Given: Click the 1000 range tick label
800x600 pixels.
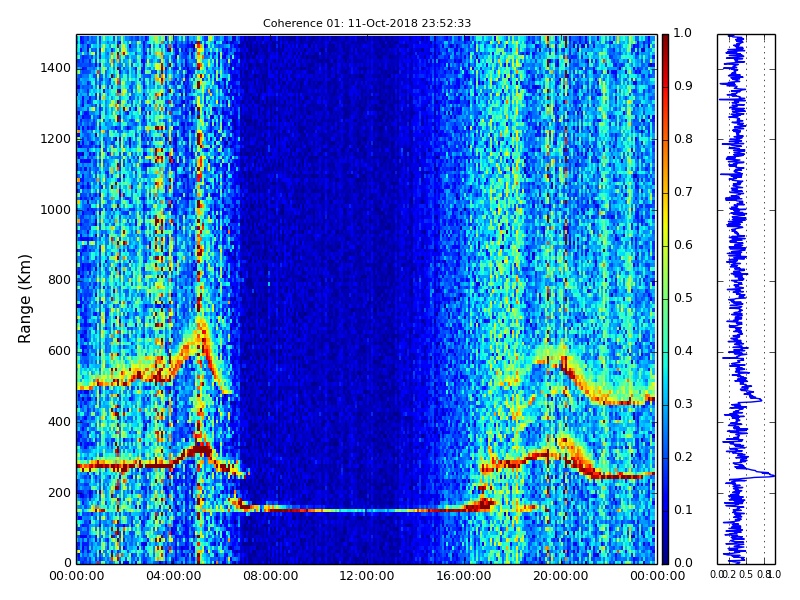Looking at the screenshot, I should click(56, 210).
